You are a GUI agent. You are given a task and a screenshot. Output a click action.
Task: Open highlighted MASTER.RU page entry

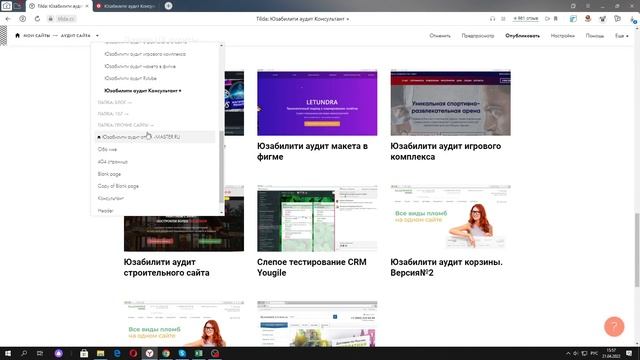pos(155,137)
